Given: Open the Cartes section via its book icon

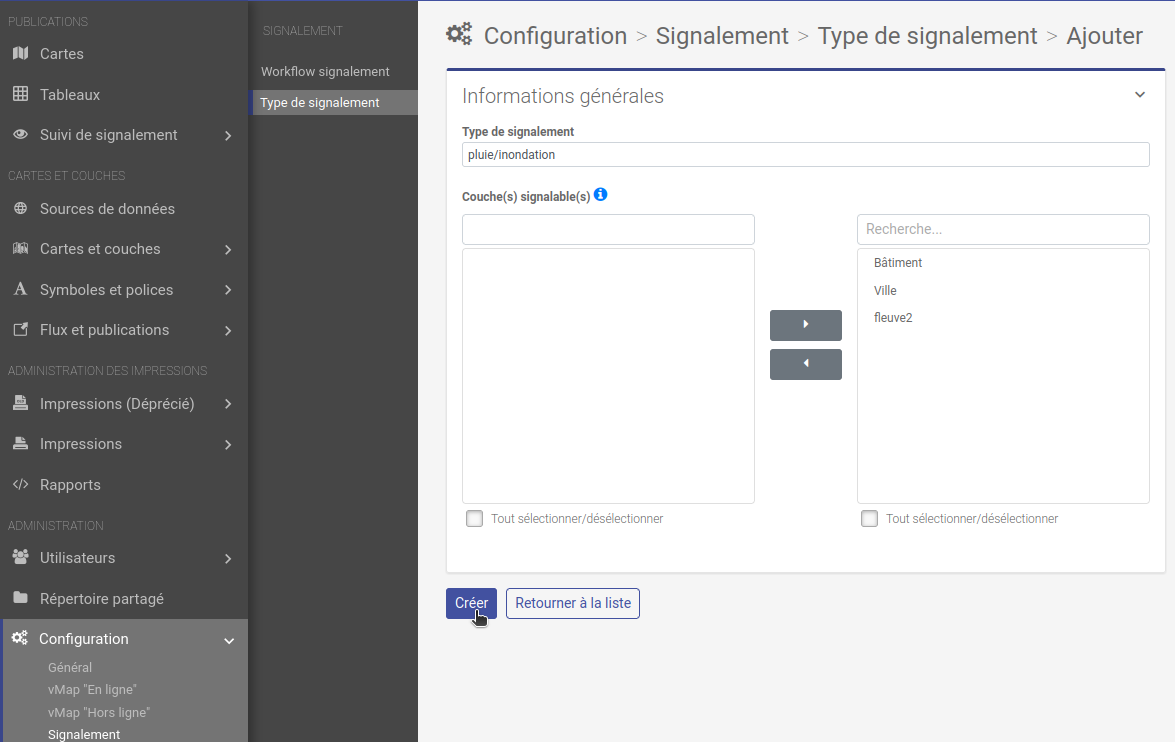Looking at the screenshot, I should (x=18, y=54).
